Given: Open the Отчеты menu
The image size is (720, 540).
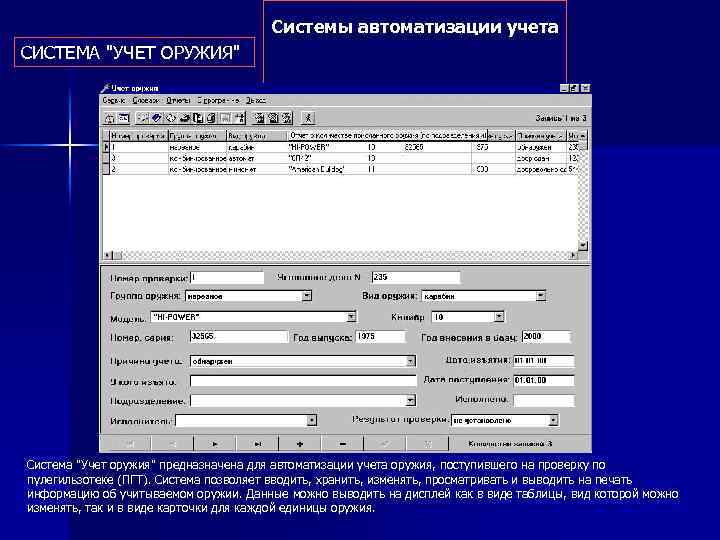Looking at the screenshot, I should tap(178, 101).
